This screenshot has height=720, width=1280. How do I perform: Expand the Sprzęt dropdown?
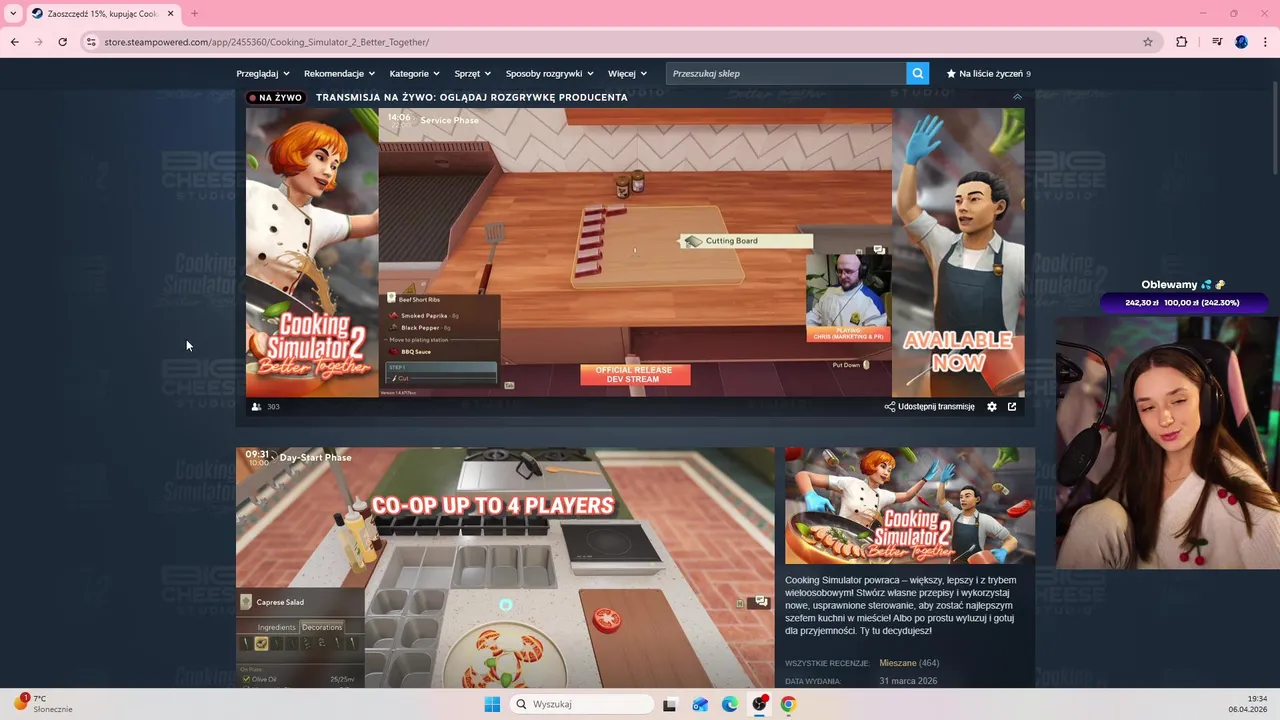(x=473, y=73)
